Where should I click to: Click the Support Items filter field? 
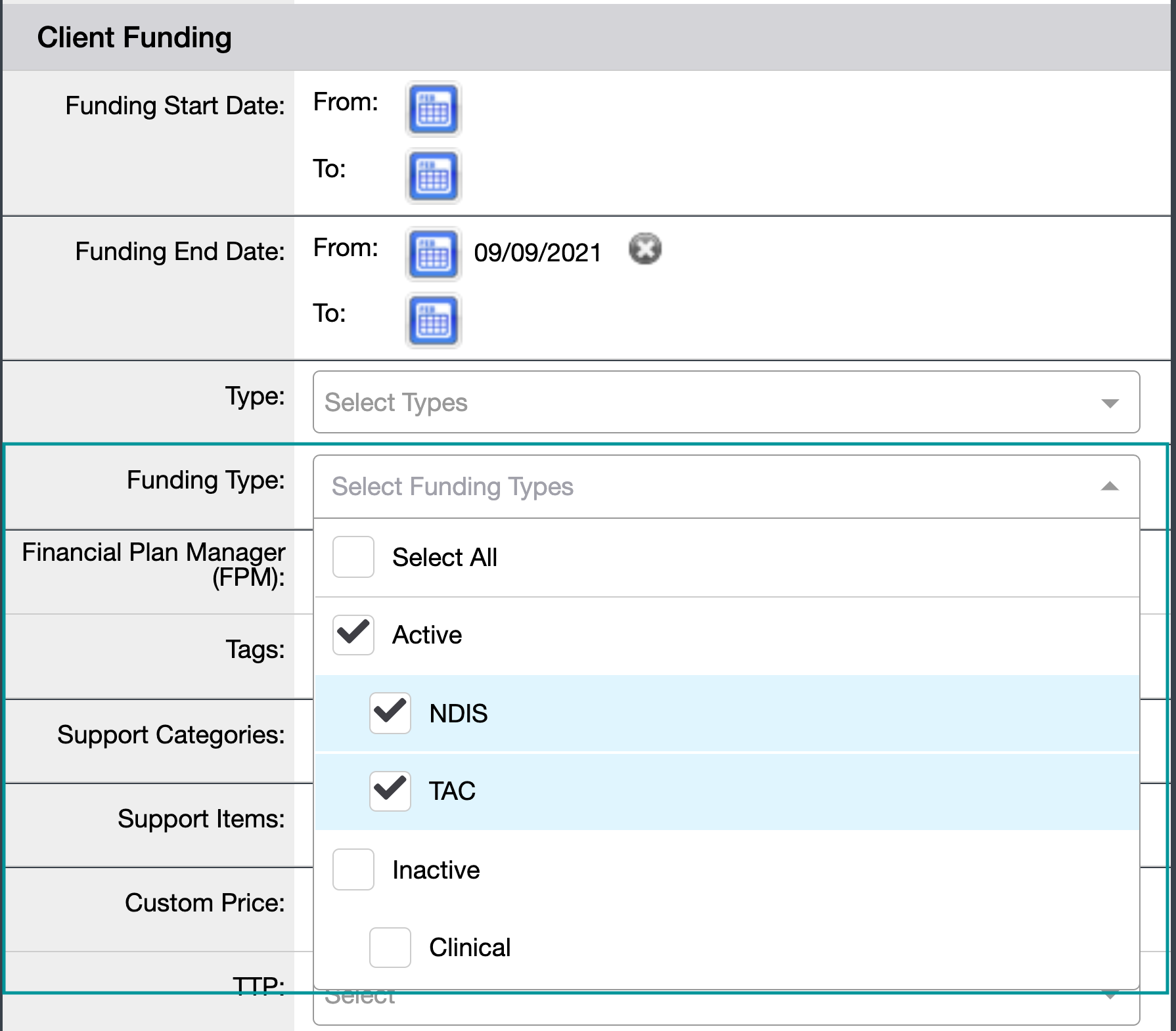pyautogui.click(x=200, y=819)
